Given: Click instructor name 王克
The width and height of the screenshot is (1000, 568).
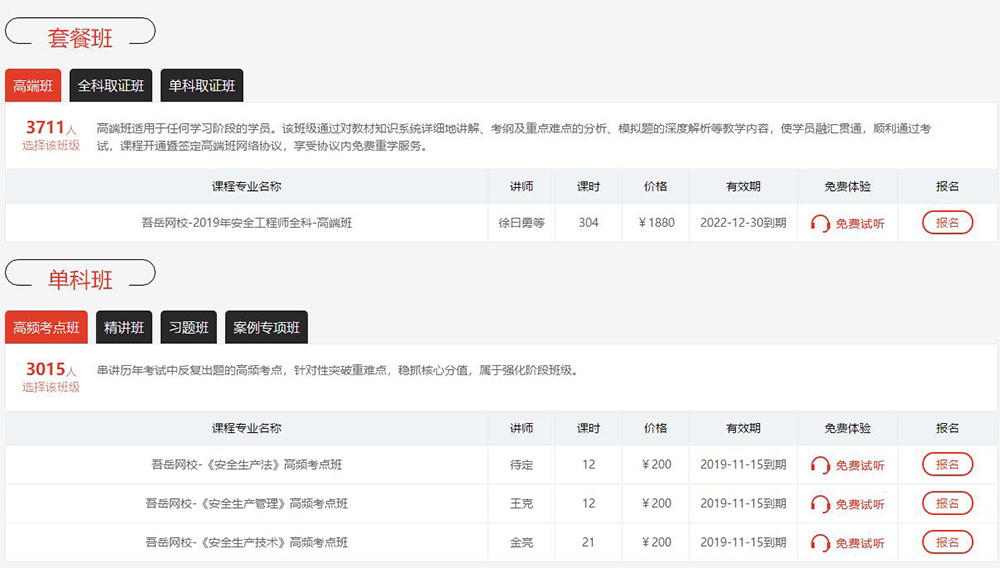Looking at the screenshot, I should [x=522, y=503].
